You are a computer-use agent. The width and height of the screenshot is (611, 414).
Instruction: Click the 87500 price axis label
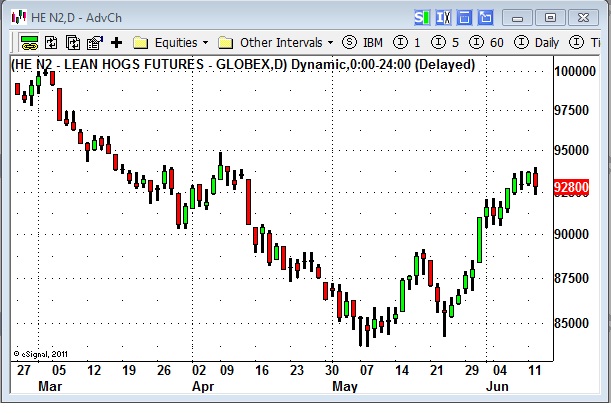click(x=571, y=278)
